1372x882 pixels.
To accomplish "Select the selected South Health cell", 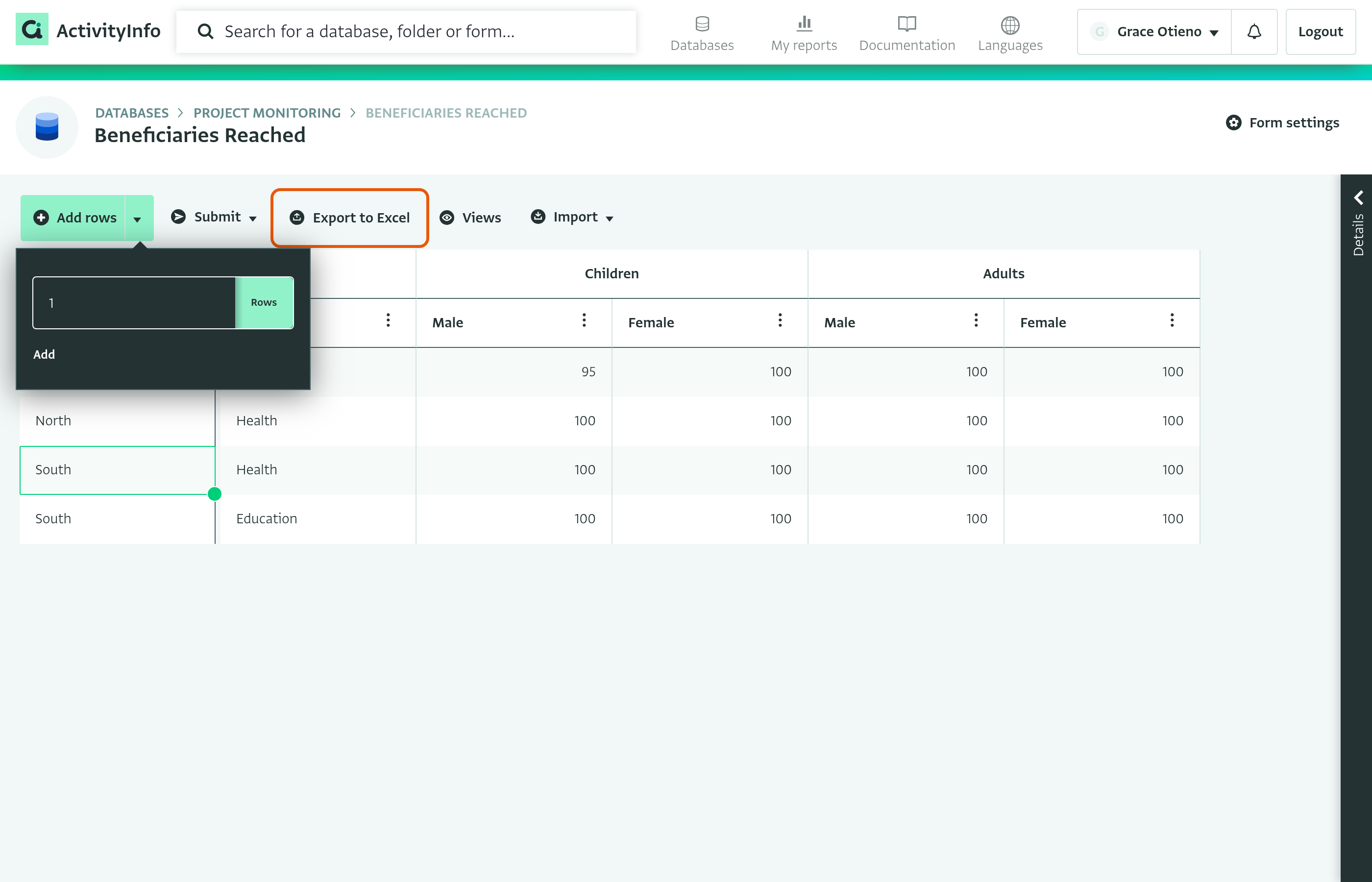I will (x=118, y=469).
